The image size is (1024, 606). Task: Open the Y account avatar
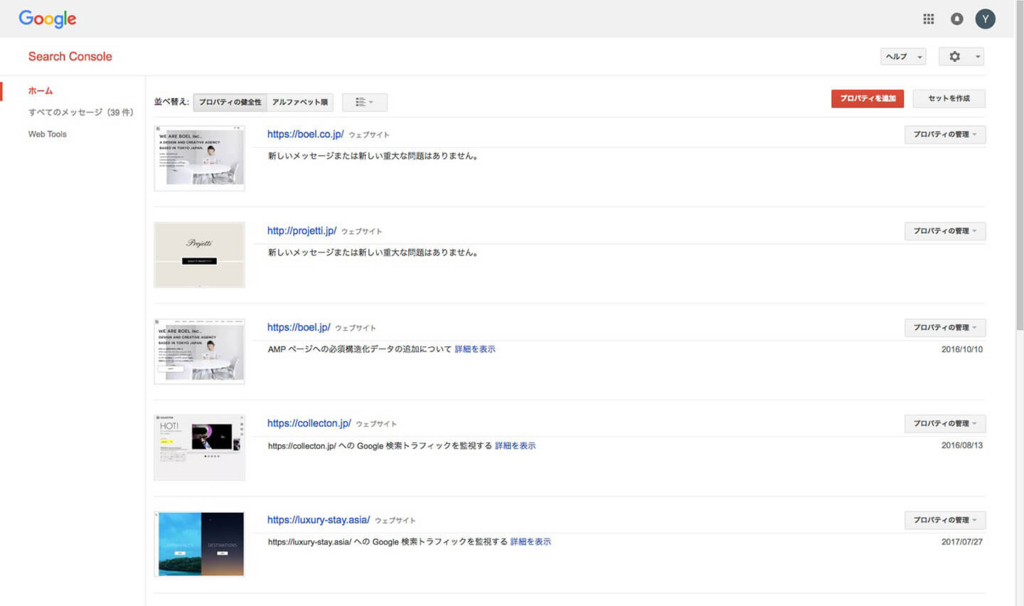(x=985, y=19)
